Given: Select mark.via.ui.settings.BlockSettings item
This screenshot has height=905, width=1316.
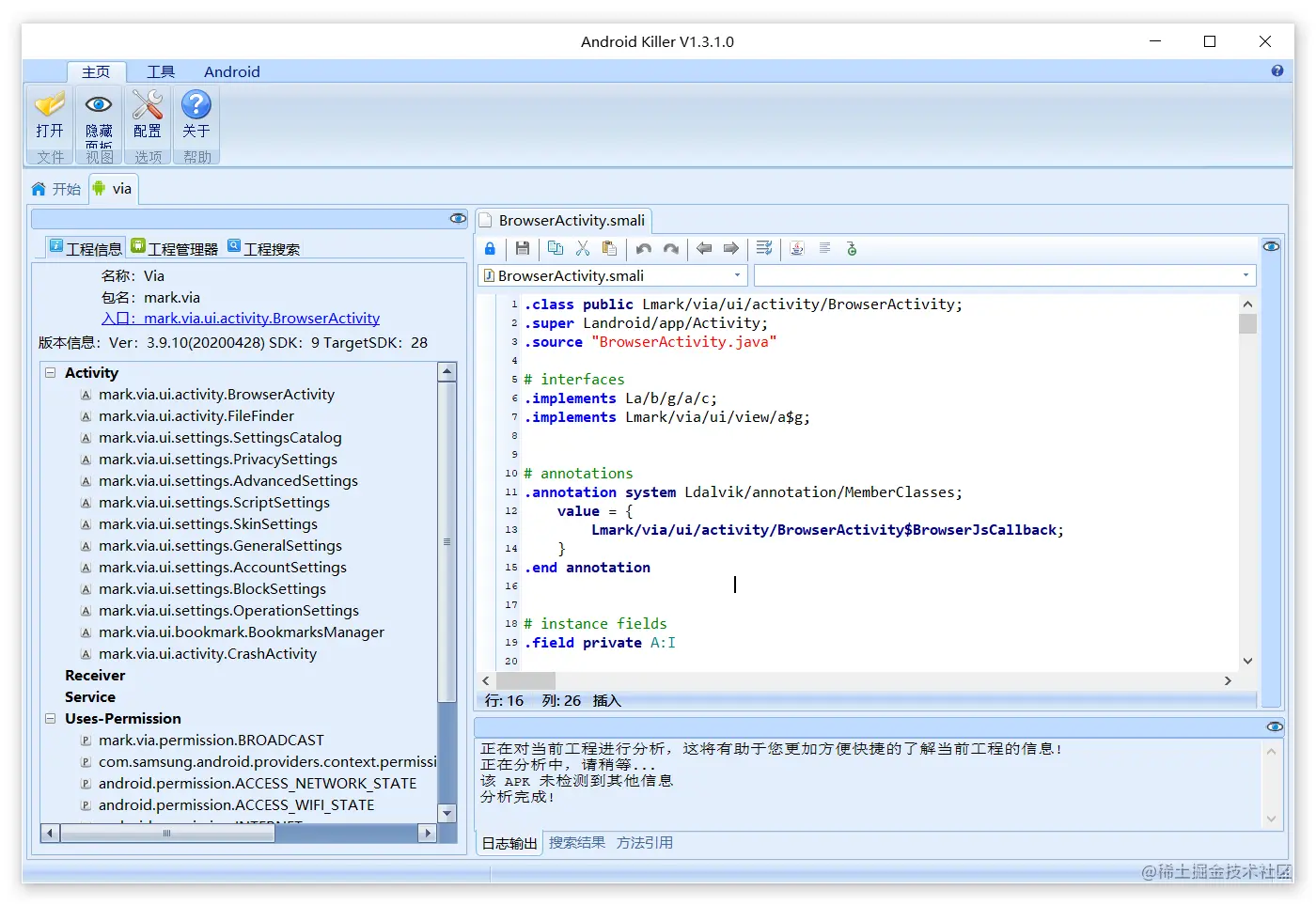Looking at the screenshot, I should [212, 589].
